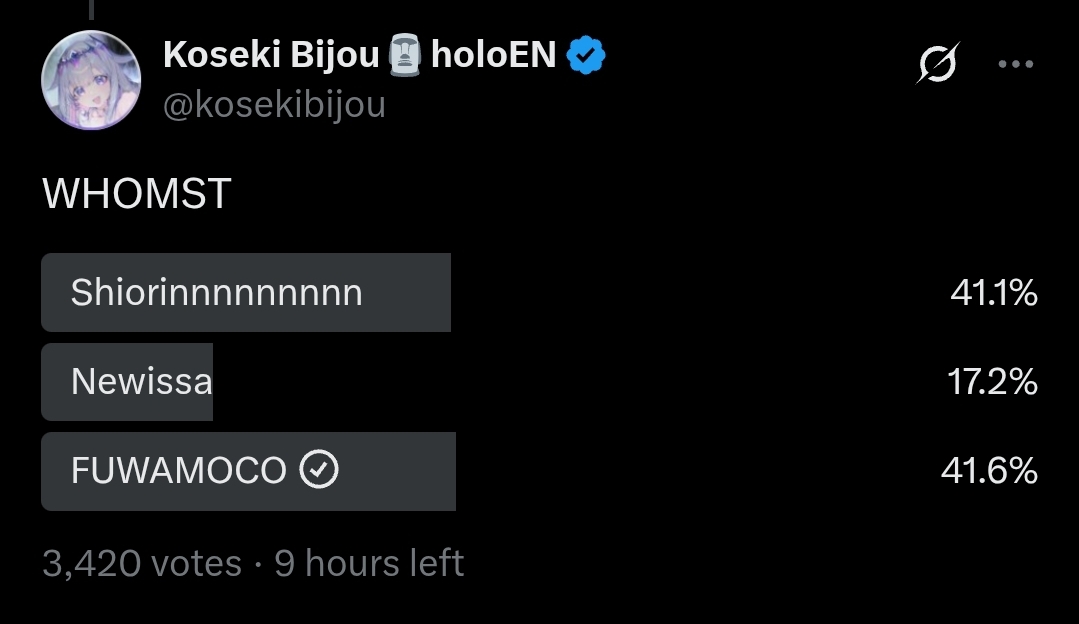The image size is (1079, 624).
Task: Click the Grok slash-circle icon
Action: click(938, 64)
